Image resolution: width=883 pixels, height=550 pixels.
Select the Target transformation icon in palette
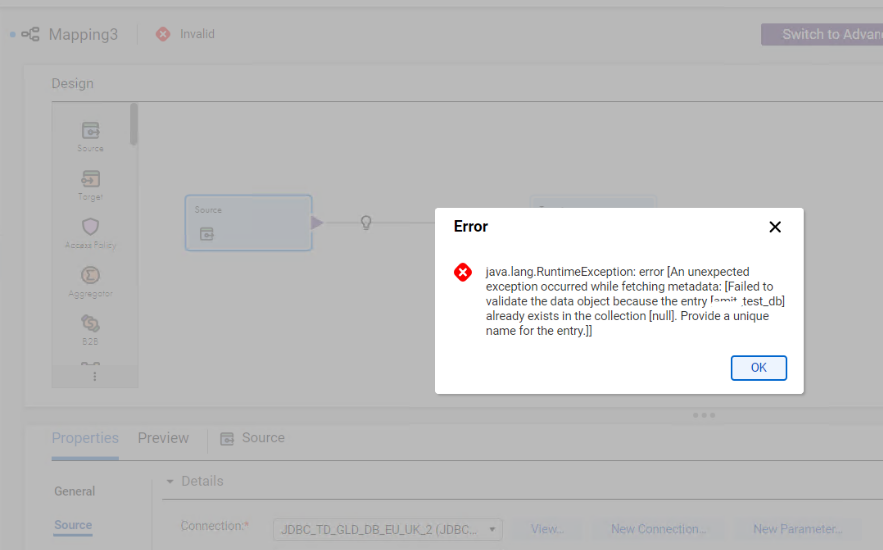click(90, 179)
